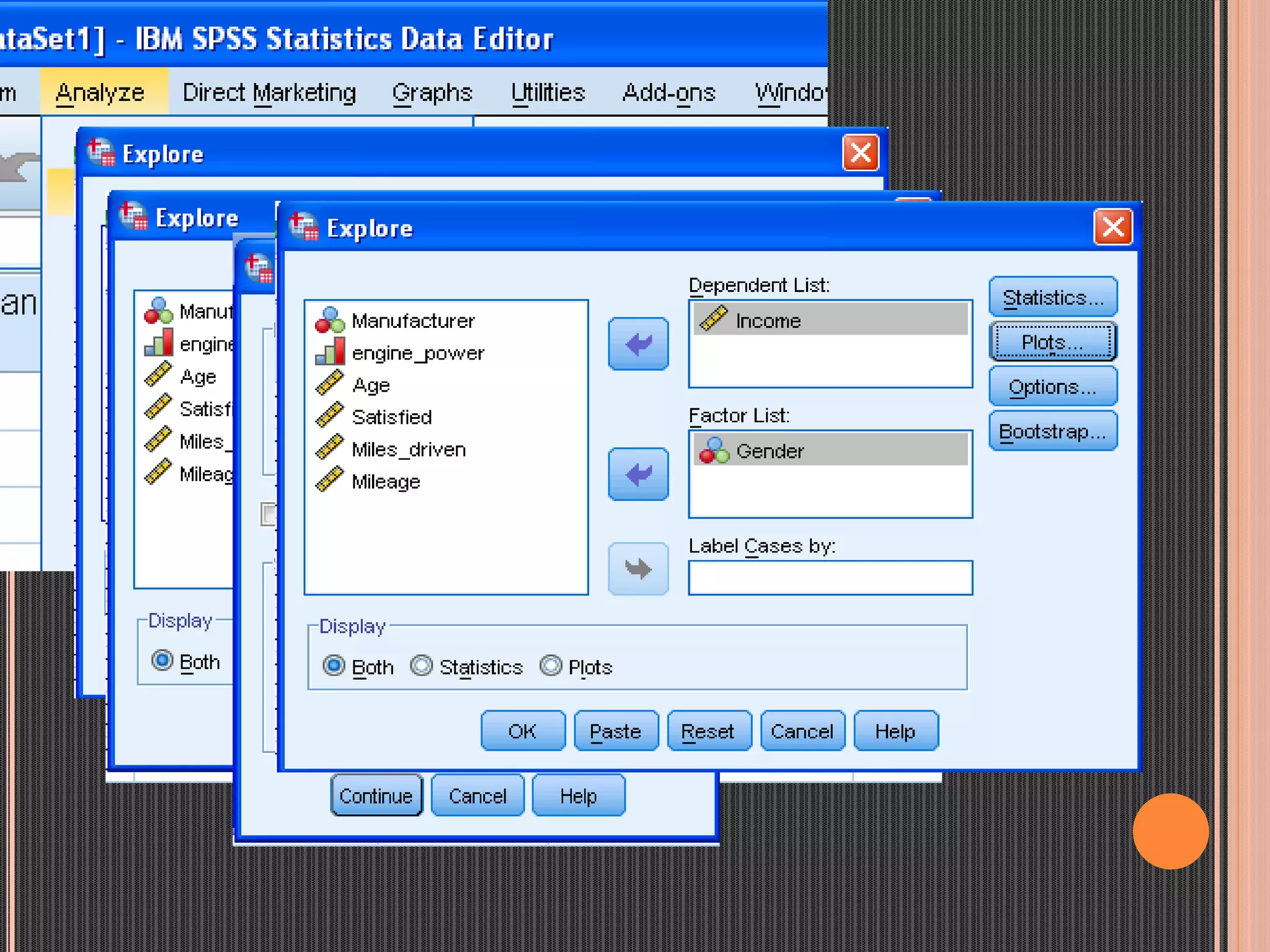
Task: Select the Both display radio button
Action: click(334, 666)
